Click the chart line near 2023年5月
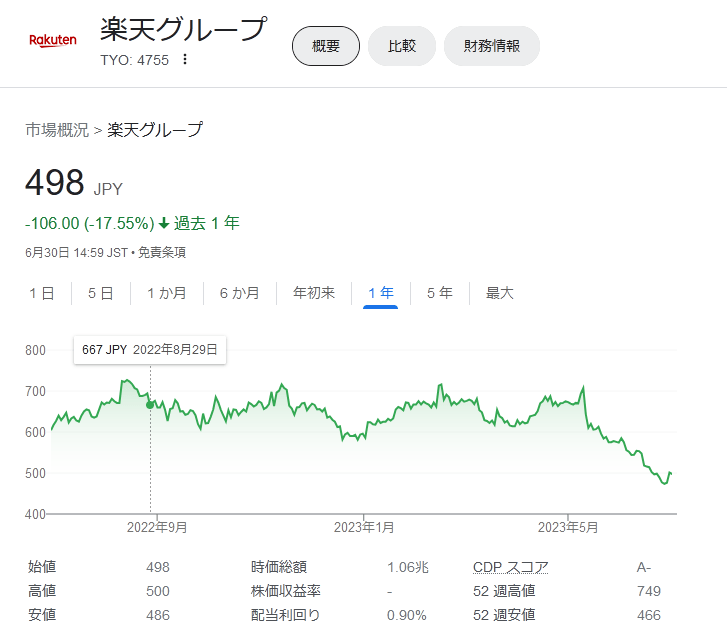Image resolution: width=727 pixels, height=630 pixels. pyautogui.click(x=567, y=403)
